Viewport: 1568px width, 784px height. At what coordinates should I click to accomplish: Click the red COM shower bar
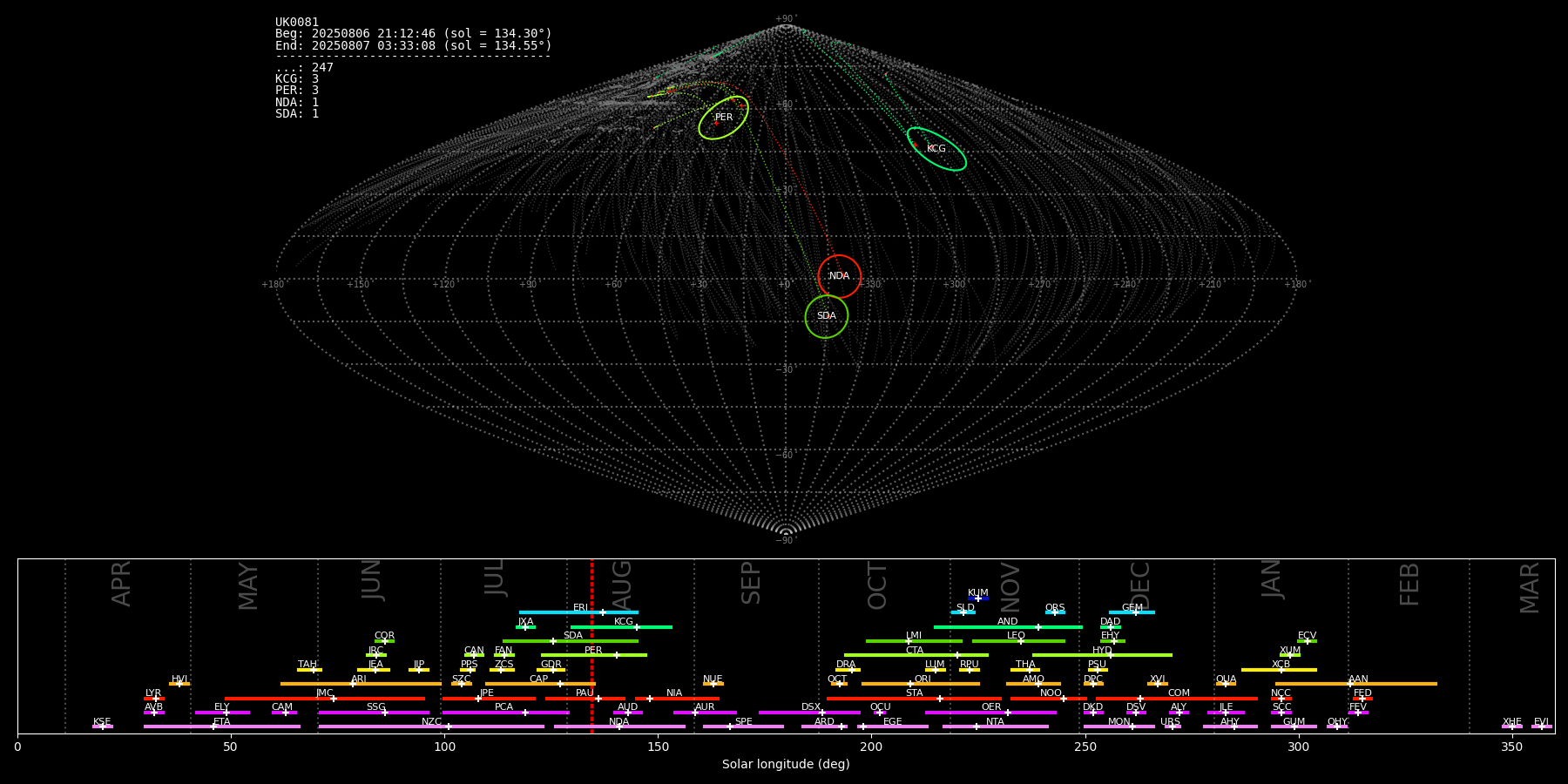[1177, 698]
